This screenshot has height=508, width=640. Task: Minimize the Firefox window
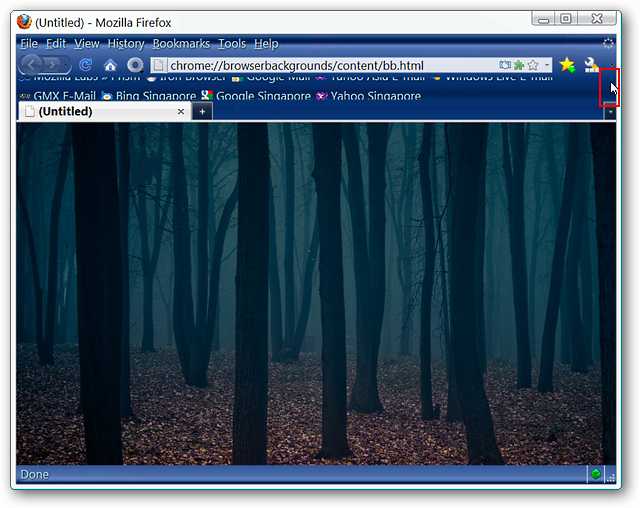point(543,19)
